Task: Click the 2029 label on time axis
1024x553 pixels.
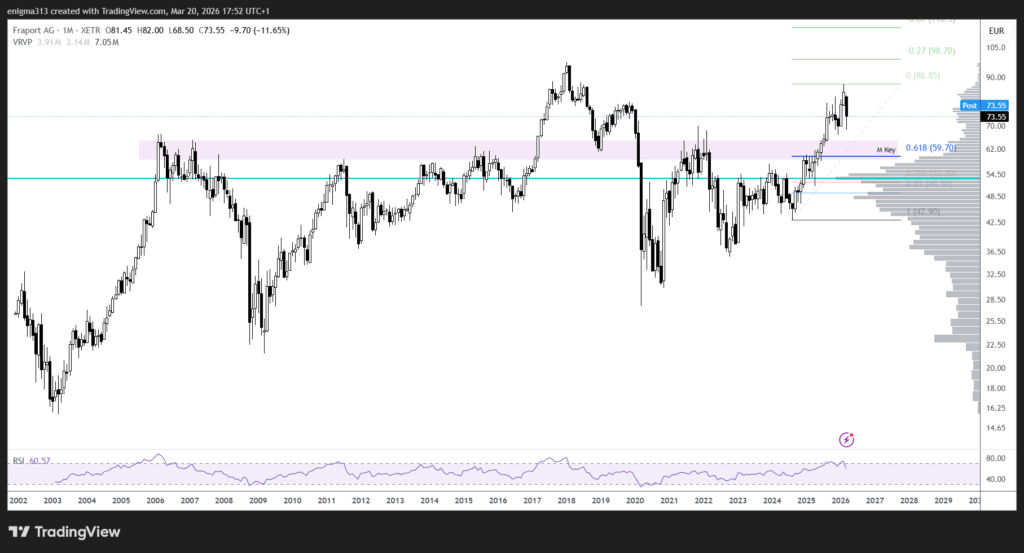Action: 943,501
